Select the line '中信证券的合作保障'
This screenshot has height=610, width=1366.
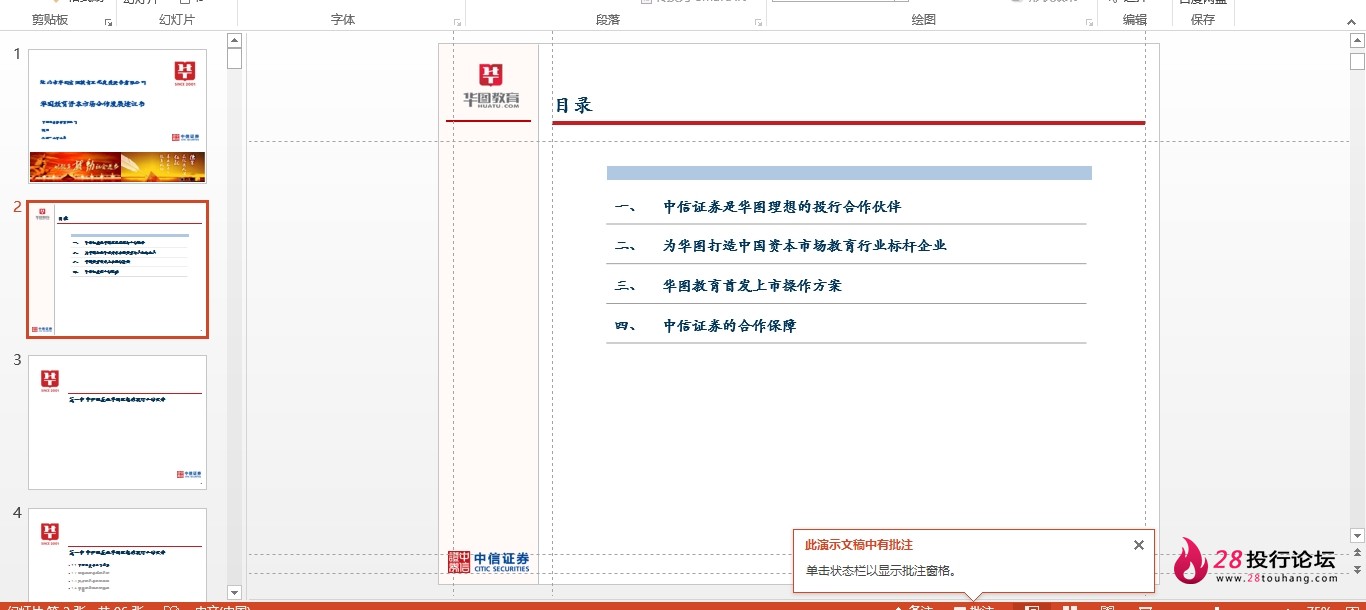pyautogui.click(x=730, y=325)
